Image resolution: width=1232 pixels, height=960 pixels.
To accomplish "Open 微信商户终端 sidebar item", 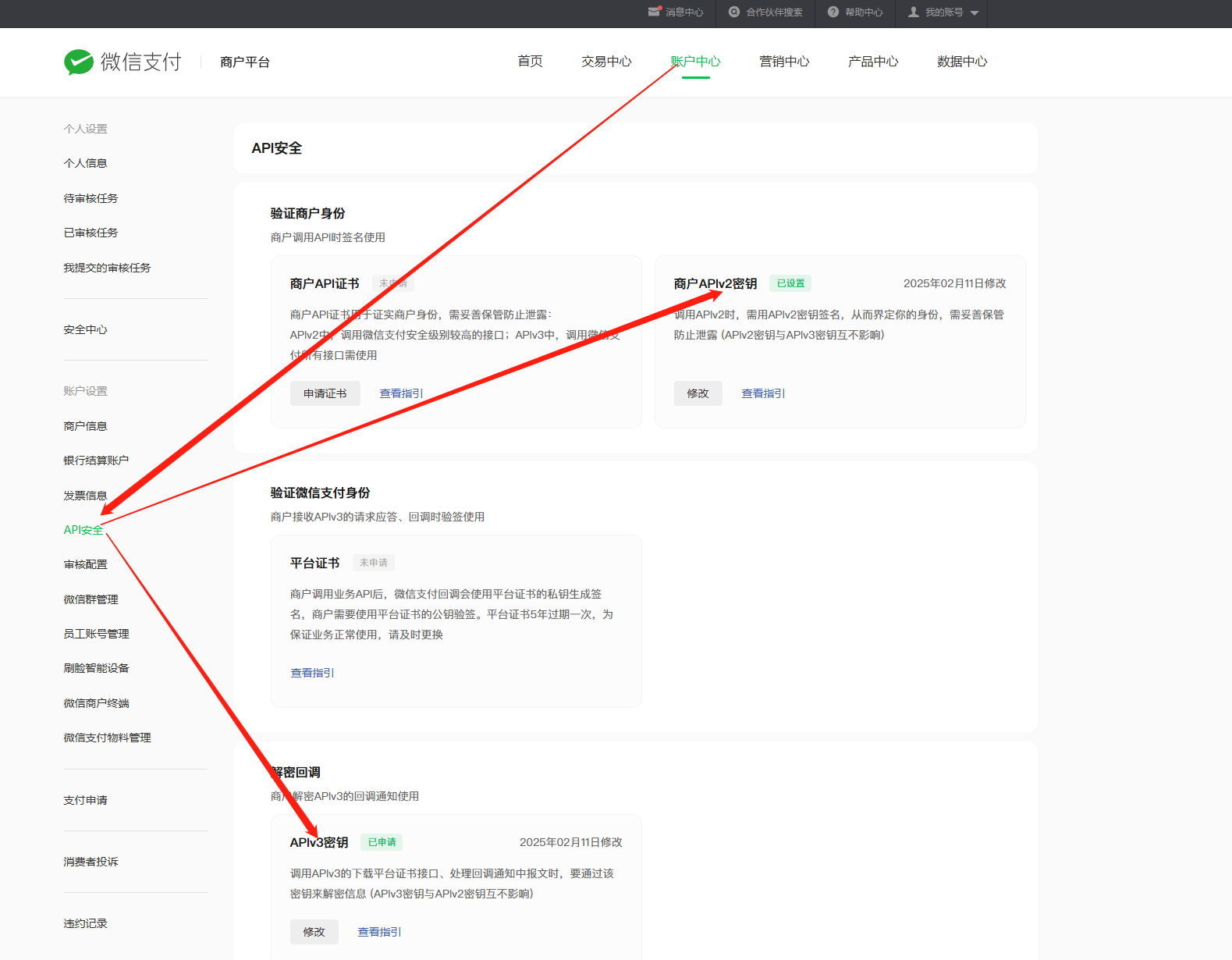I will point(97,703).
